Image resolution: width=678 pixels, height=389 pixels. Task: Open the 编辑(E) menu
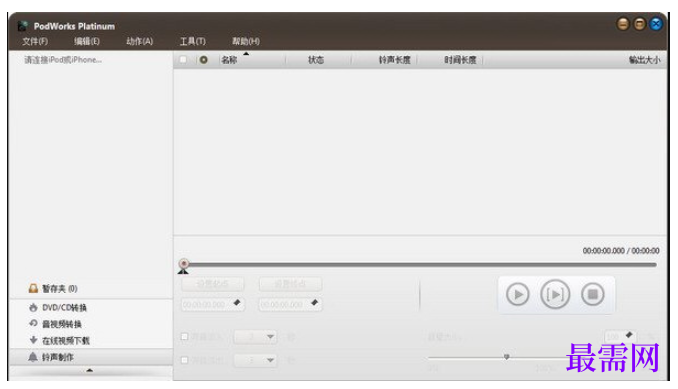coord(86,41)
